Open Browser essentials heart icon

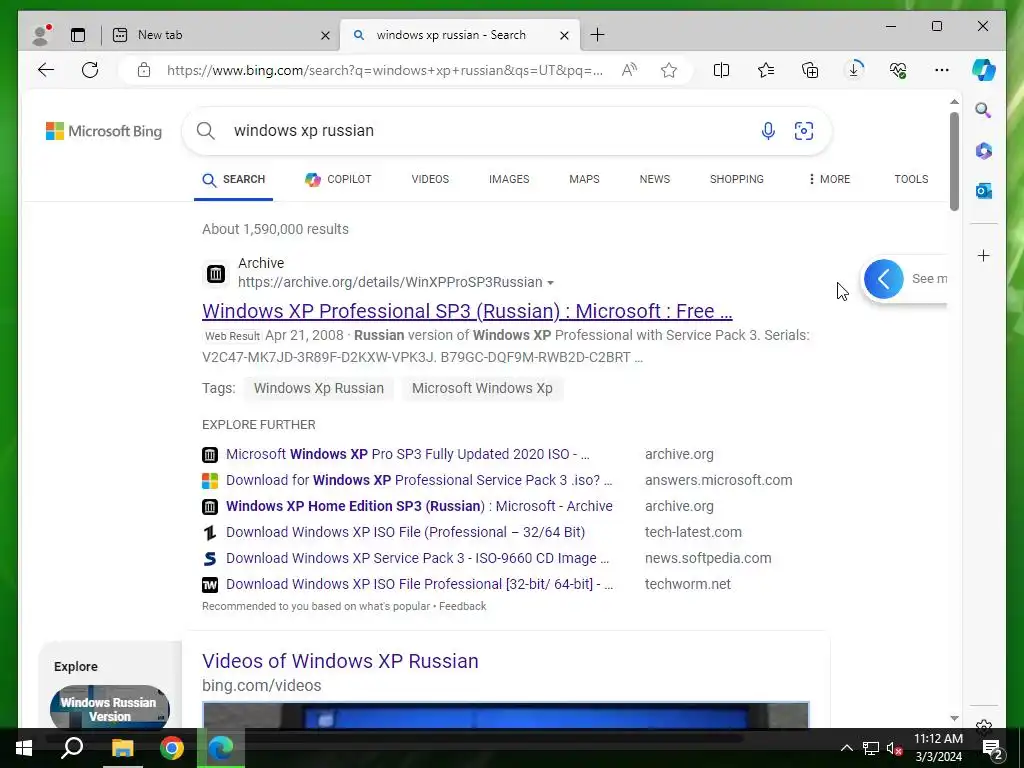[x=898, y=70]
